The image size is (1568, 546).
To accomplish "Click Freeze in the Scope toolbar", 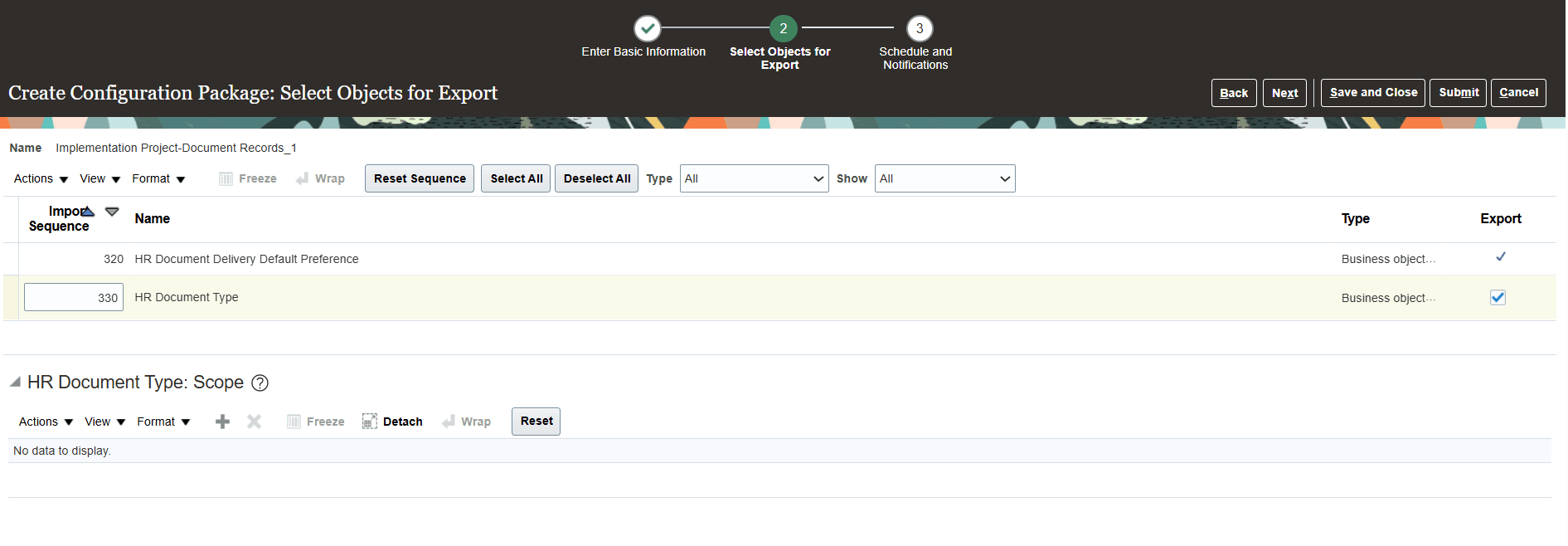I will click(x=315, y=422).
